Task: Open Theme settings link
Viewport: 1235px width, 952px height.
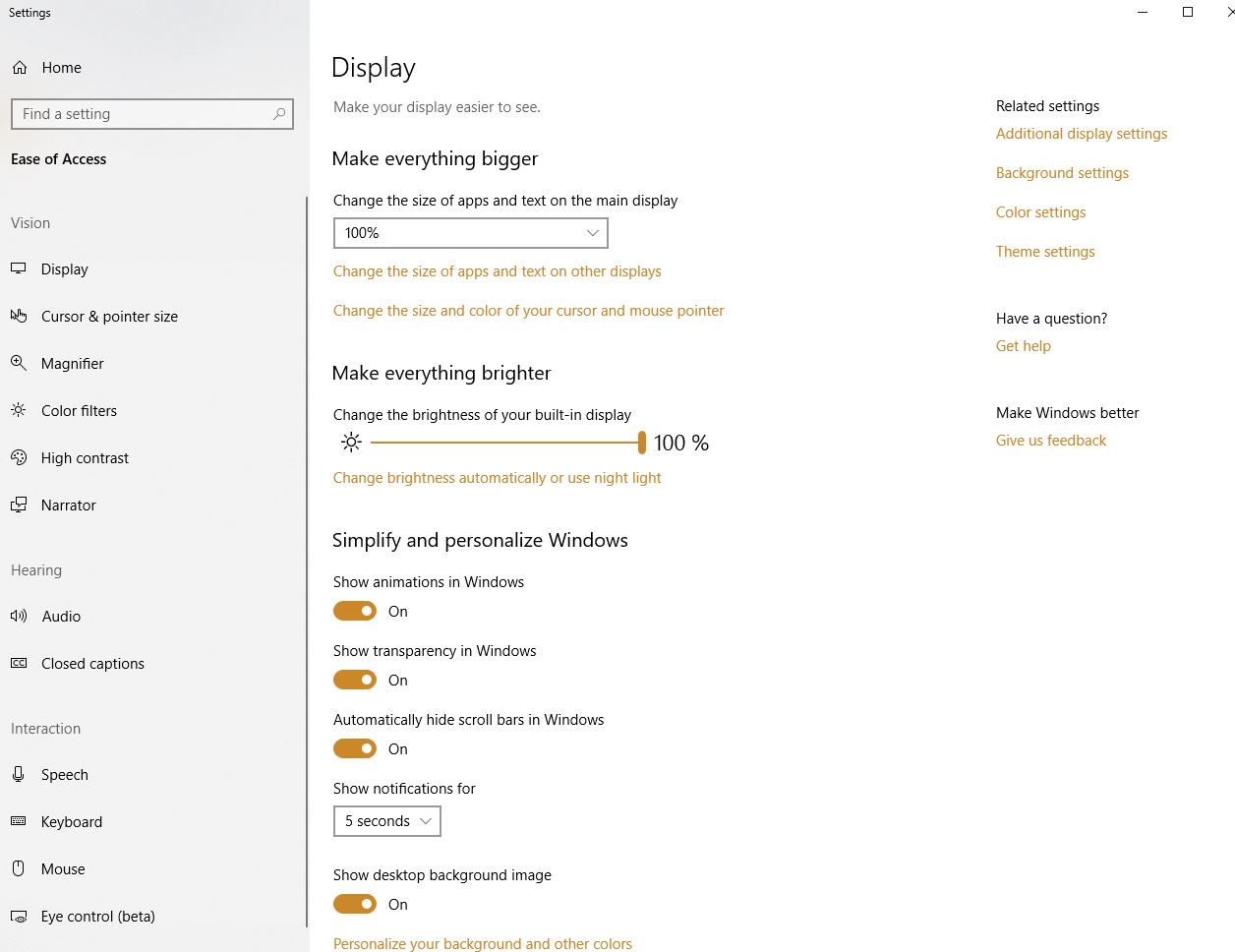Action: tap(1045, 251)
